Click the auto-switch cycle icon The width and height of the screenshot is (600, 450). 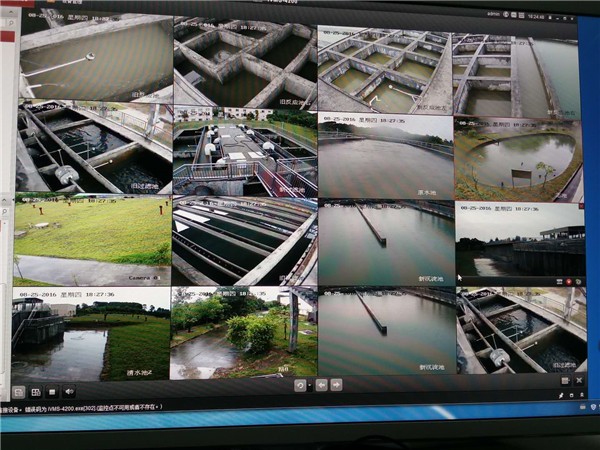(298, 385)
